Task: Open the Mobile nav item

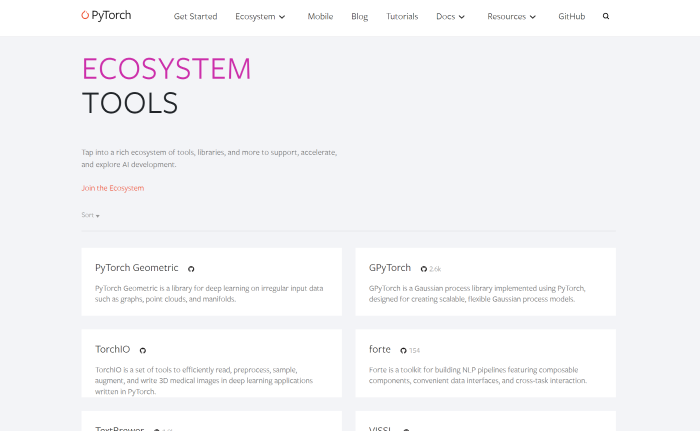Action: pyautogui.click(x=320, y=17)
